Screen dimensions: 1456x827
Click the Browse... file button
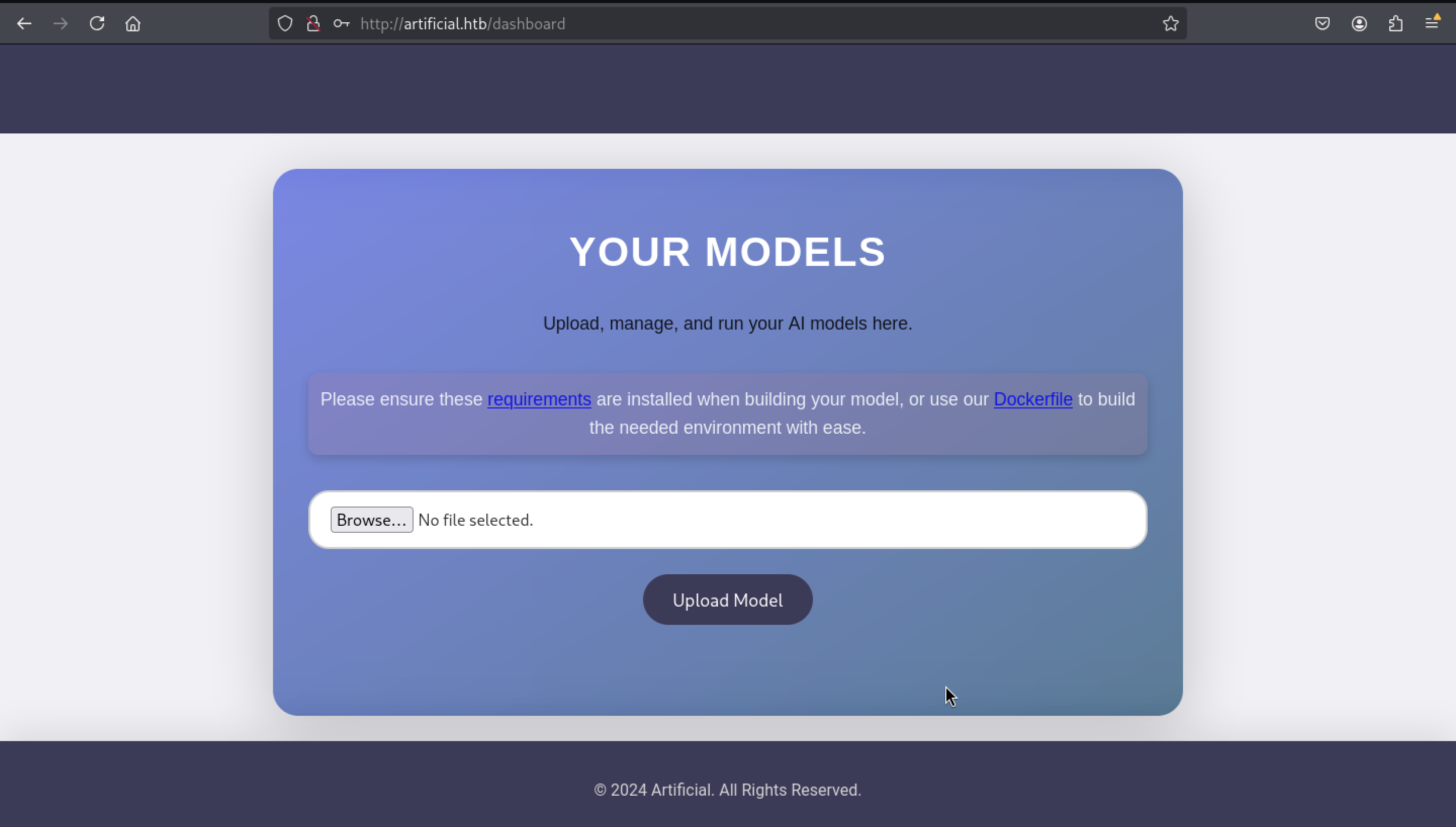click(372, 520)
